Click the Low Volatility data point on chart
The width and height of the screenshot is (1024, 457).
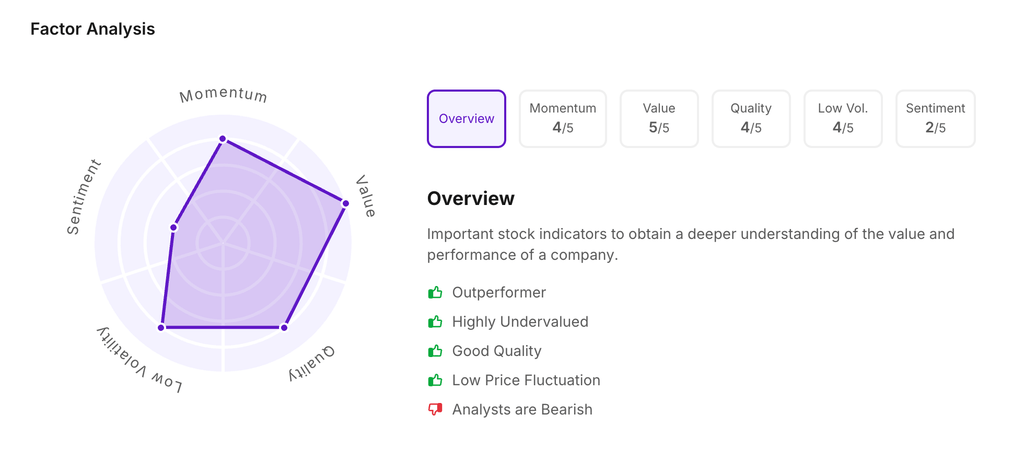point(162,327)
